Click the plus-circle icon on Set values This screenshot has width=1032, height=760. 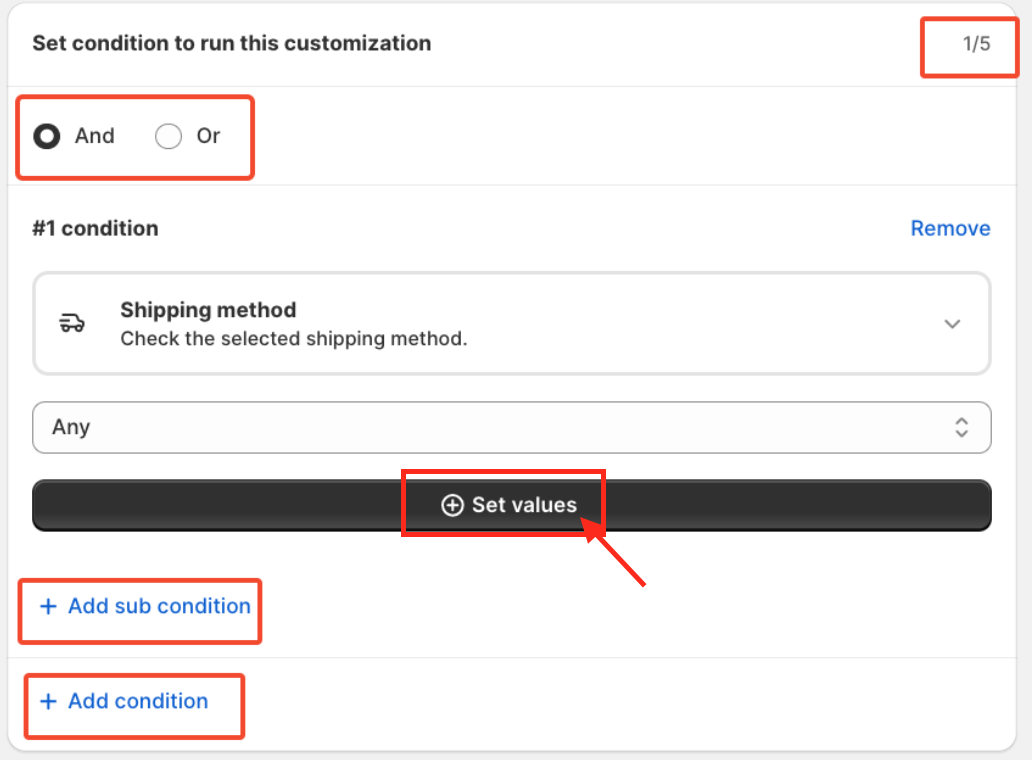pyautogui.click(x=452, y=506)
